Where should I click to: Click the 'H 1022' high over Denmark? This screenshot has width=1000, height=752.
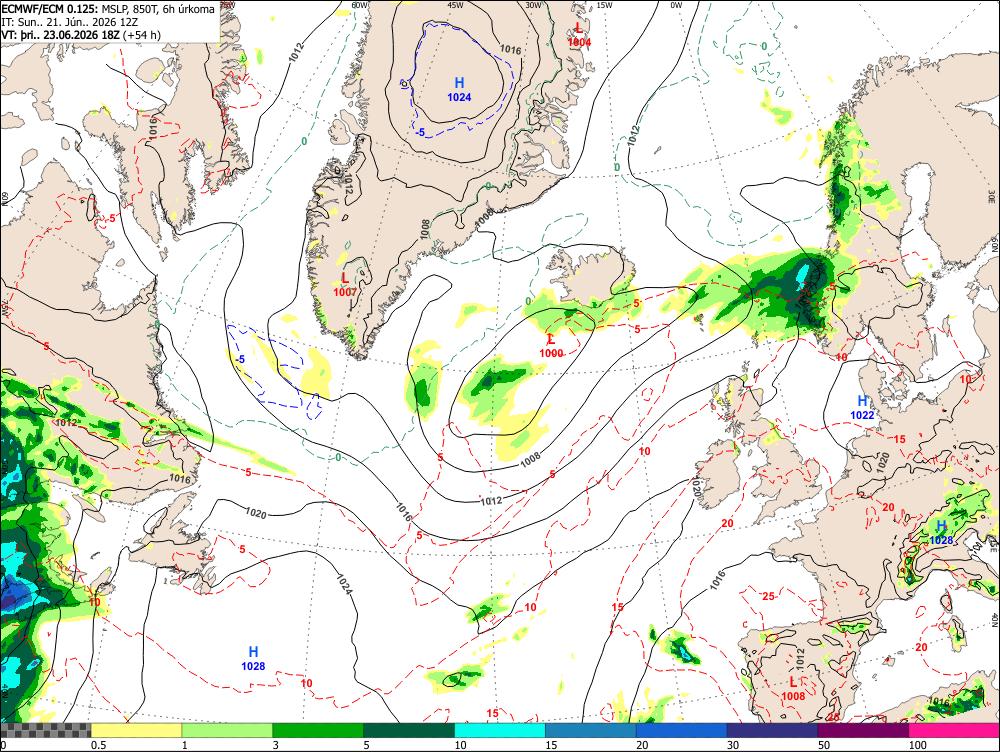point(862,408)
